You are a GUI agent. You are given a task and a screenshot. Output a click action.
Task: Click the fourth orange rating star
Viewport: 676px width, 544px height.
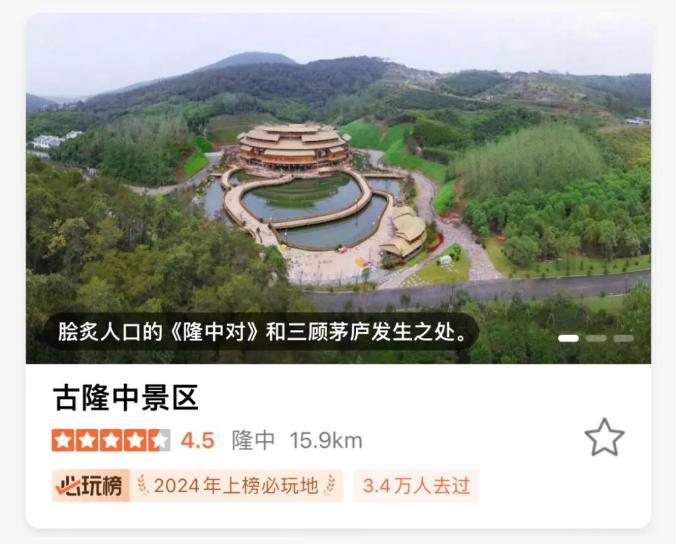click(x=135, y=441)
